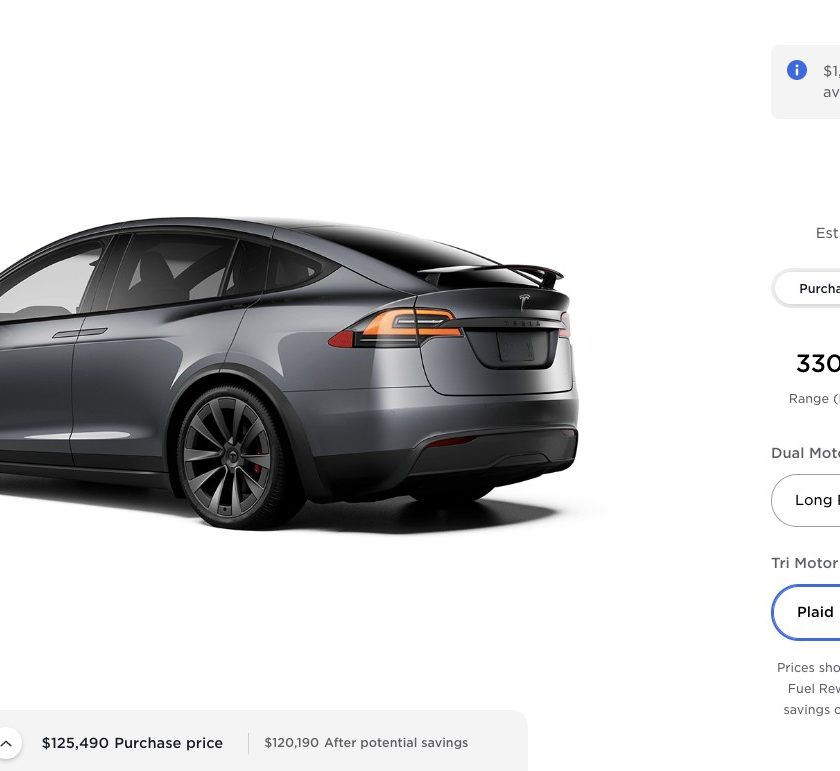Choose the Long Range trim option
The image size is (840, 771).
pyautogui.click(x=806, y=500)
